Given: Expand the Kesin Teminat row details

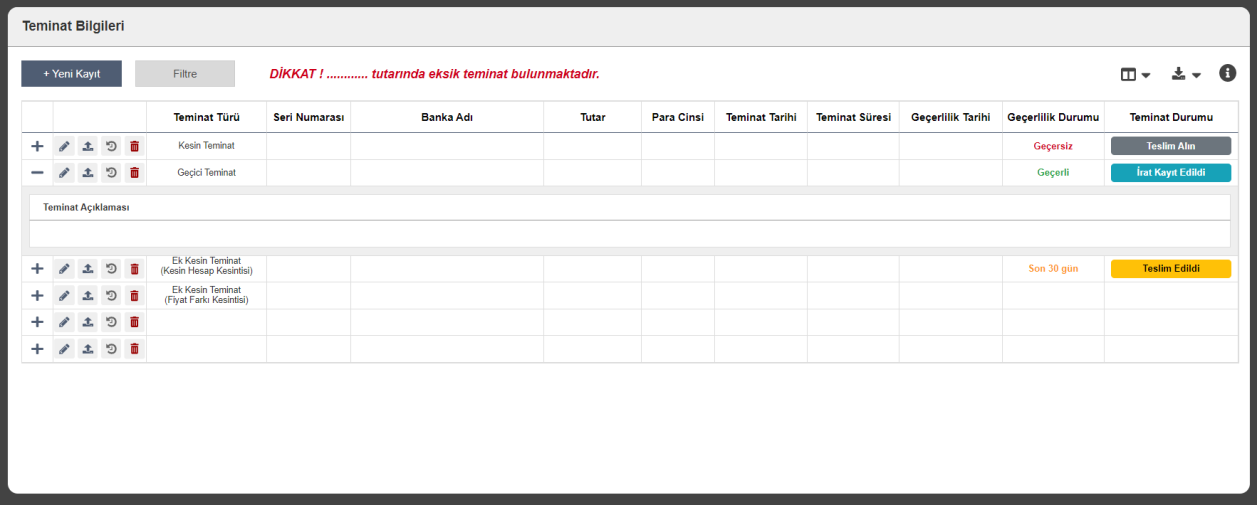Looking at the screenshot, I should tap(37, 146).
